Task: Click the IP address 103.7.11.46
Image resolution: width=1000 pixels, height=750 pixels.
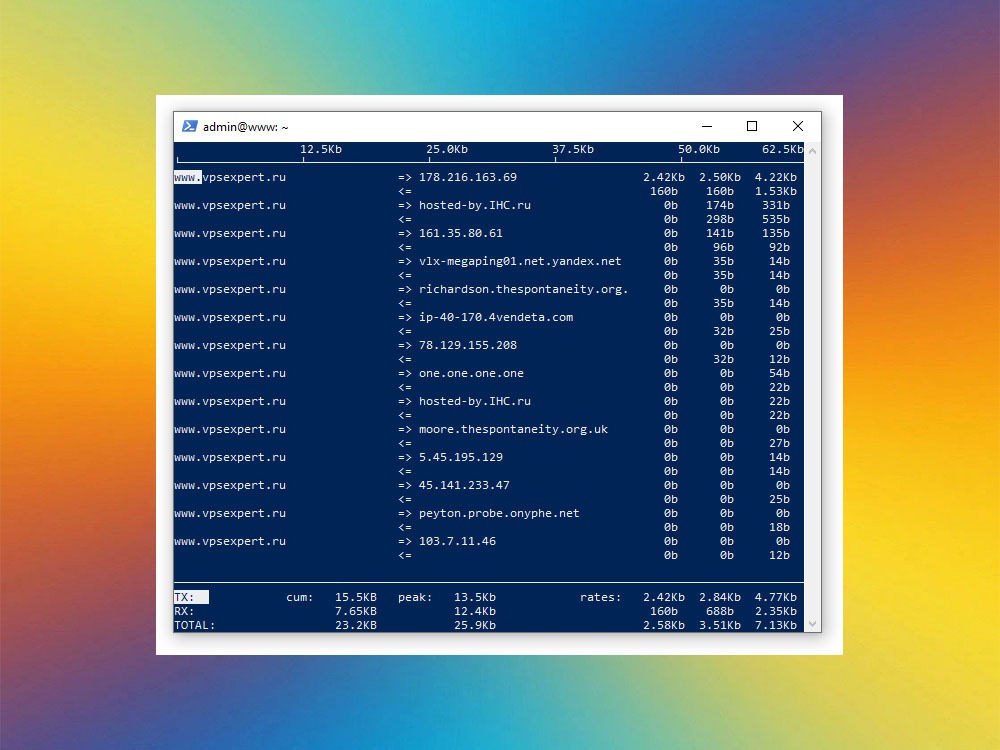Action: (x=459, y=541)
